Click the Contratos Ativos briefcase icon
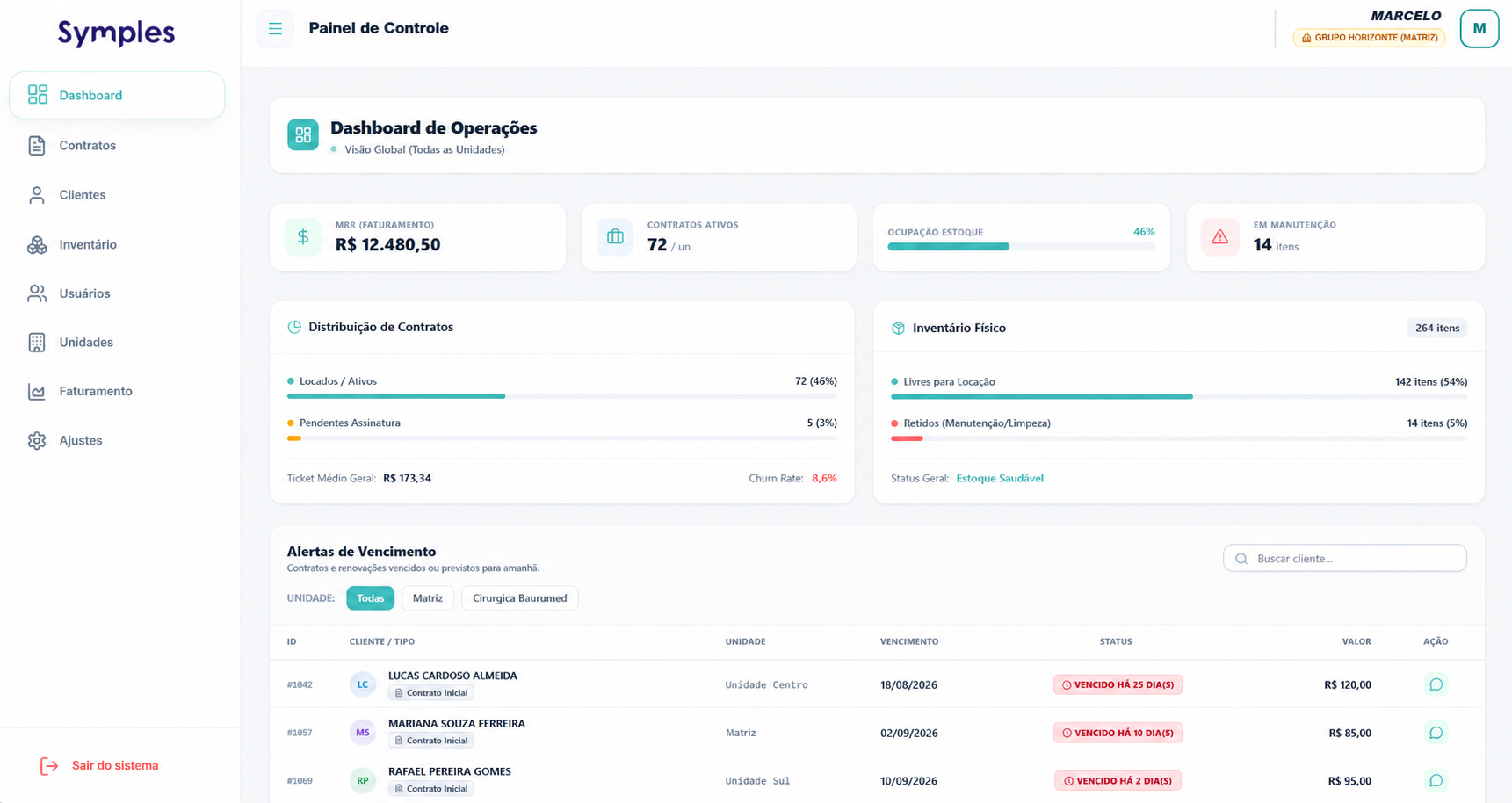Image resolution: width=1512 pixels, height=803 pixels. [615, 237]
